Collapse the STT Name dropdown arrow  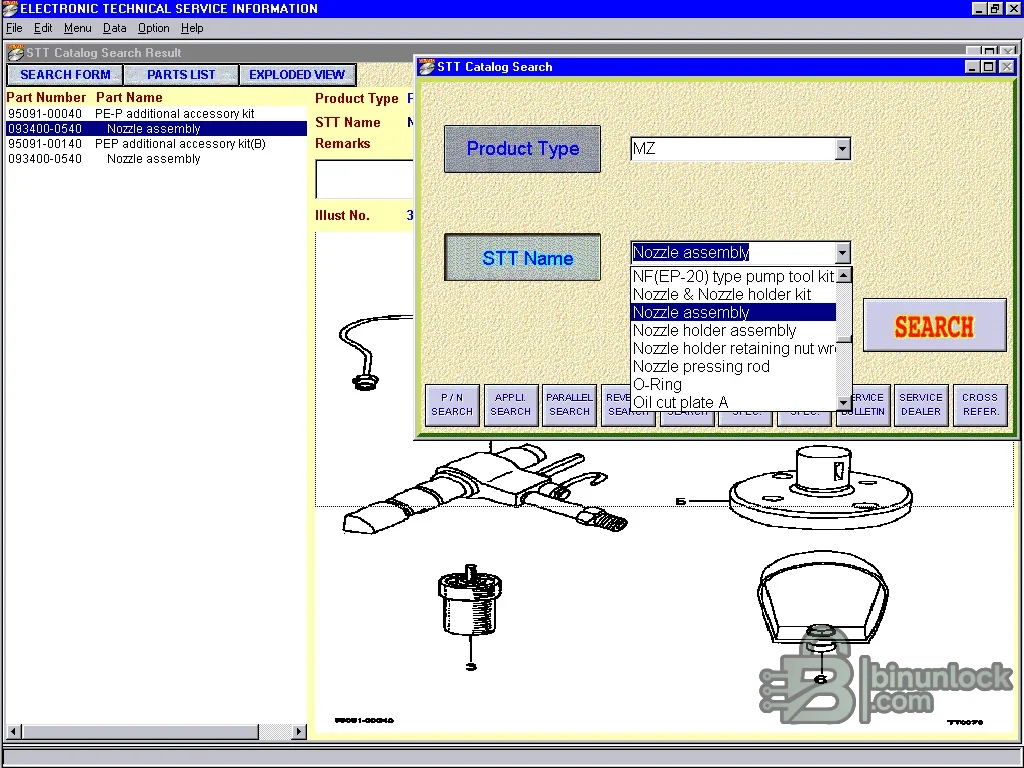[842, 253]
